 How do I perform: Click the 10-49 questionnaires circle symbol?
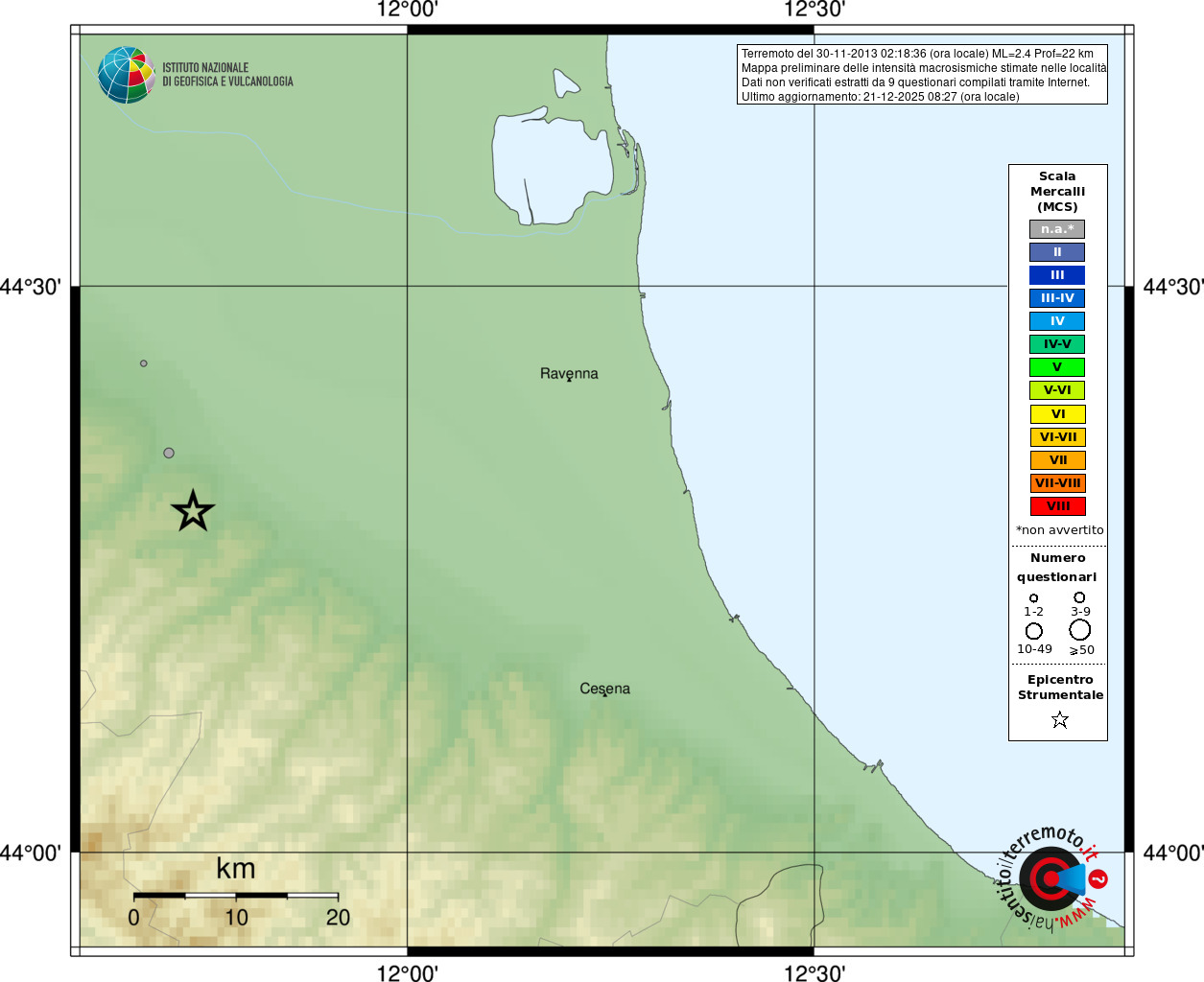(1034, 631)
